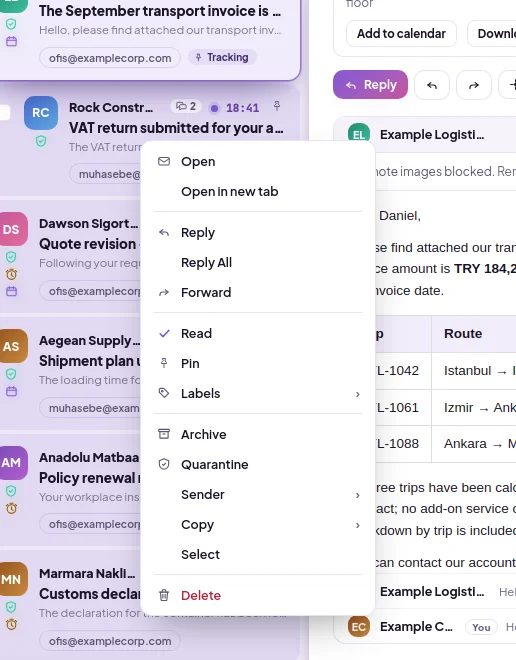Click the AM avatar of Anadolu Matbaa
The height and width of the screenshot is (660, 516).
tap(12, 463)
